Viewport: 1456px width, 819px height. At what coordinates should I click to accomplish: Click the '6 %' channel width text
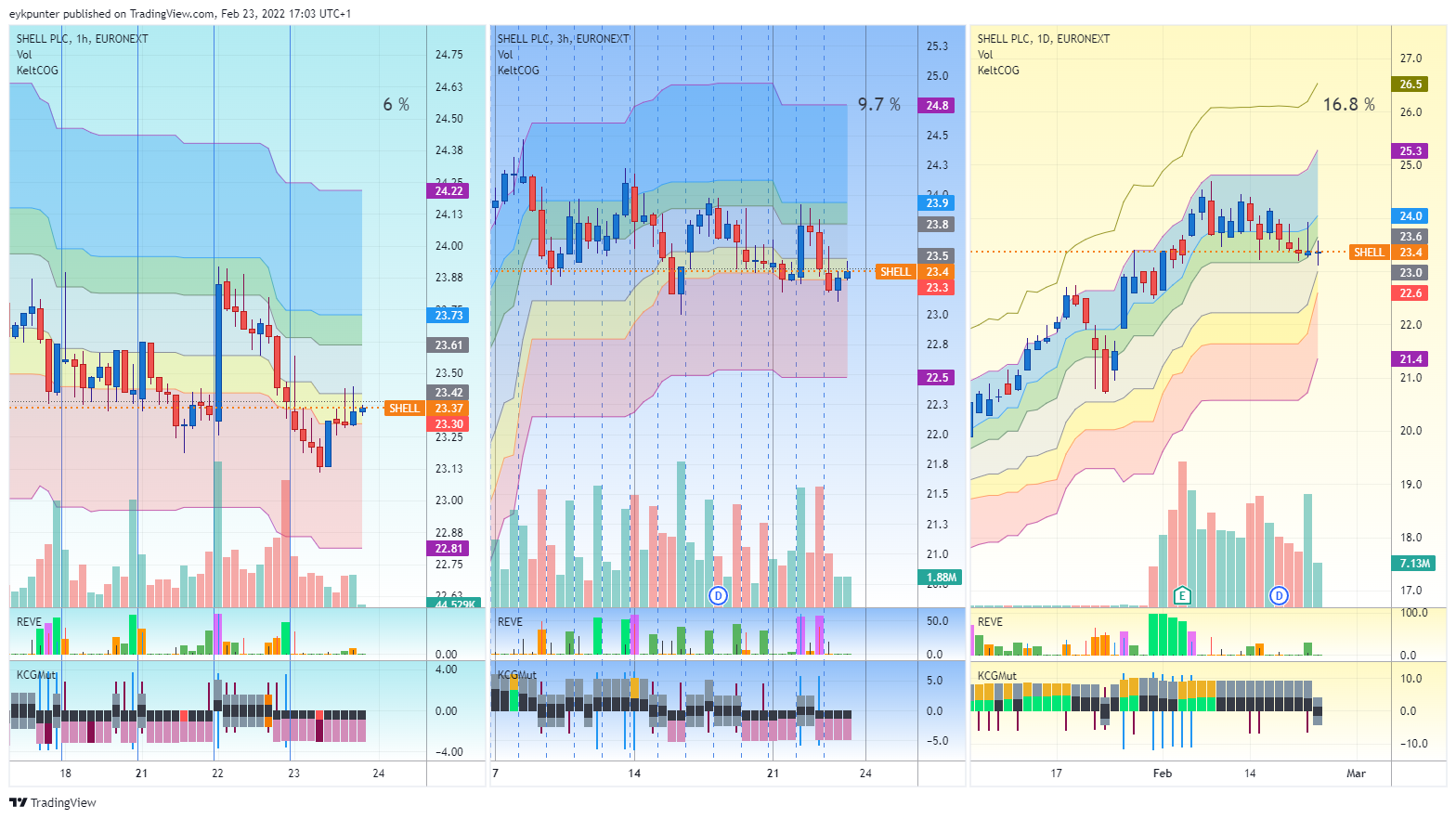click(396, 105)
